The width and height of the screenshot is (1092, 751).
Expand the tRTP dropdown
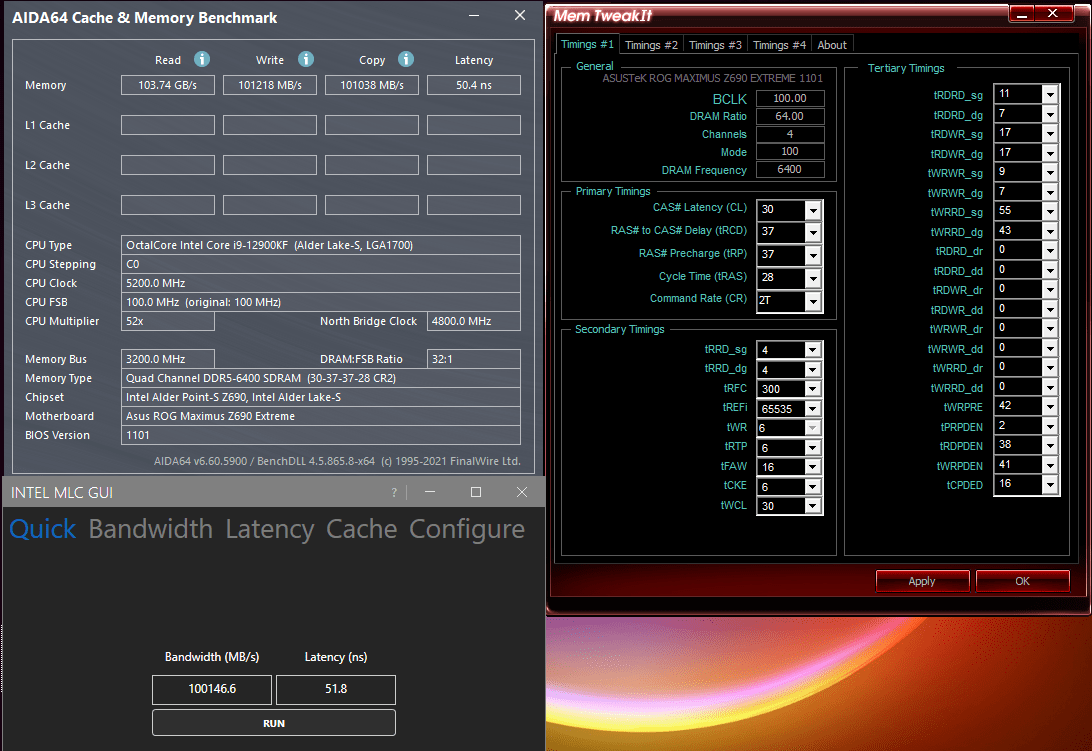click(813, 447)
